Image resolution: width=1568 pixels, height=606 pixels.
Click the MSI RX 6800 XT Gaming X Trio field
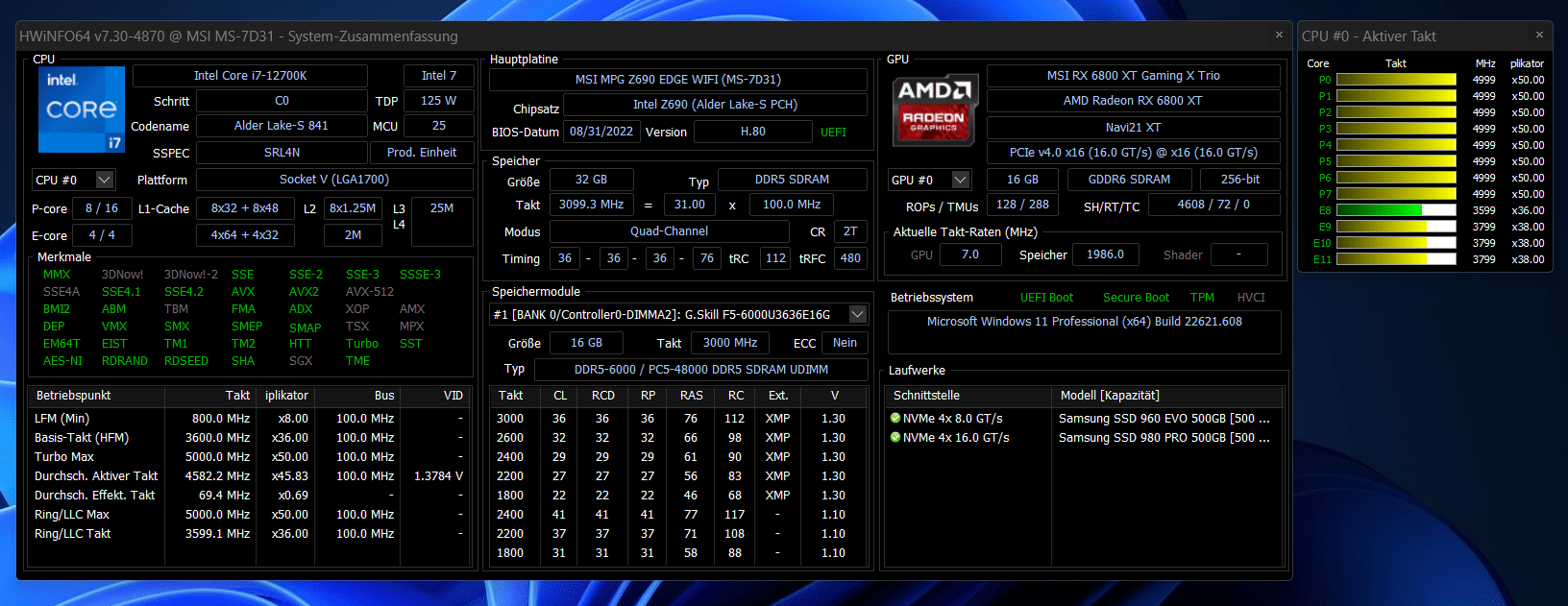1133,76
